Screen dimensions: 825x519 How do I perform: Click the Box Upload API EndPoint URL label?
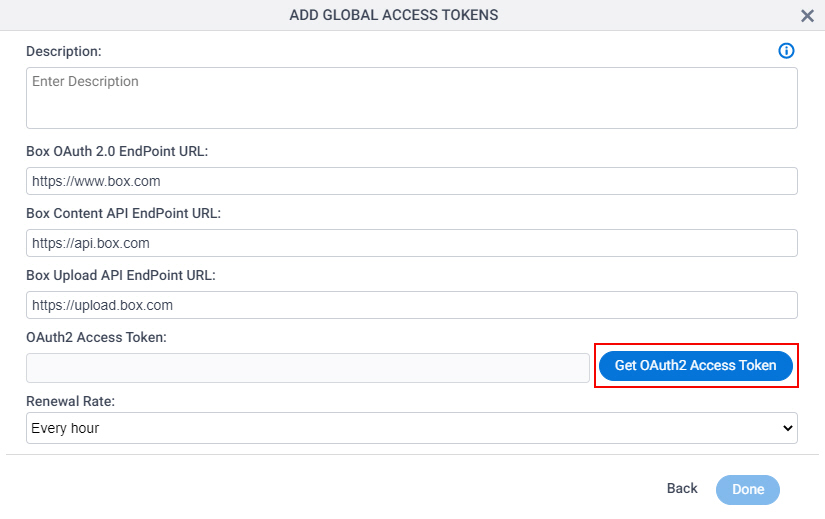click(121, 275)
